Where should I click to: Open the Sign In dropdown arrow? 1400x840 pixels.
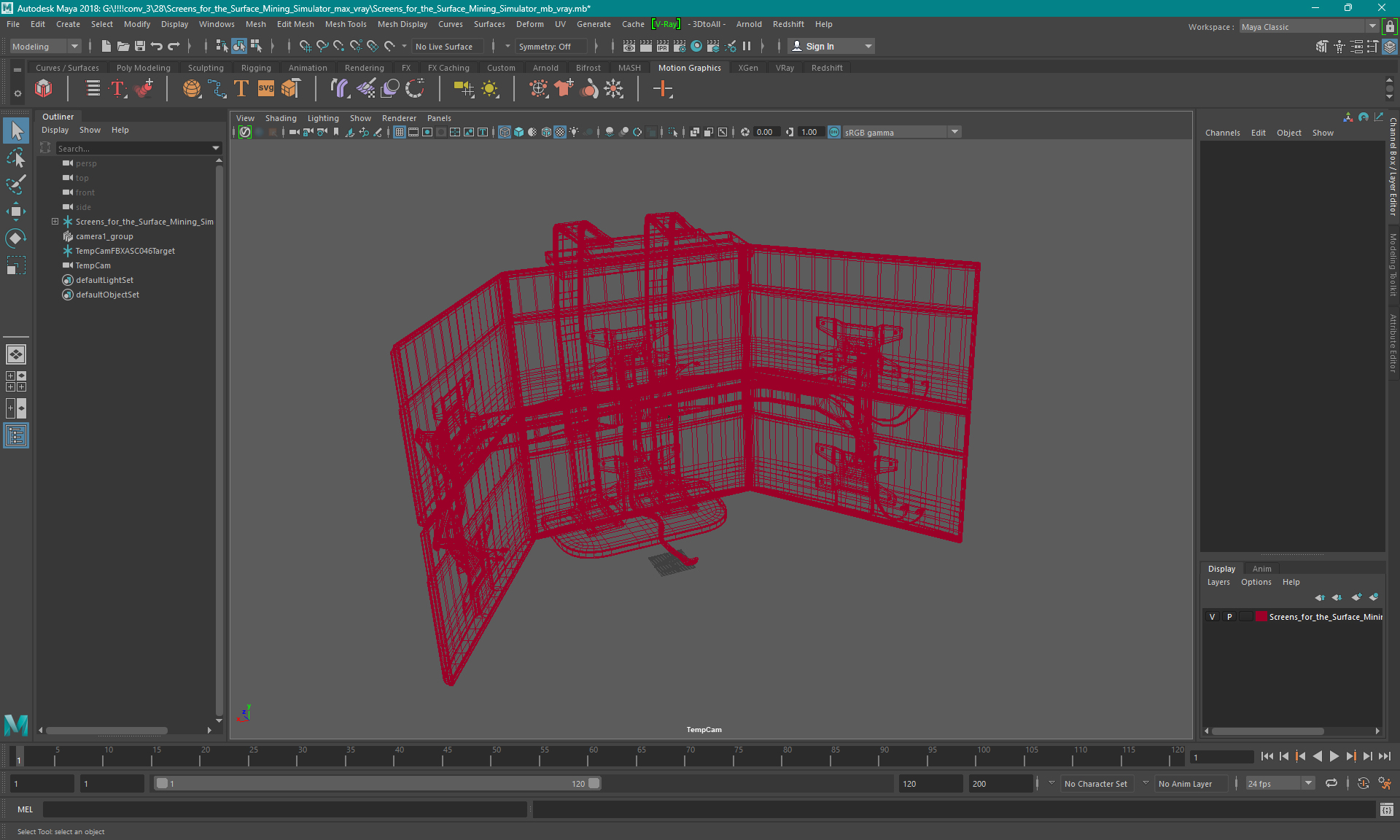tap(868, 46)
